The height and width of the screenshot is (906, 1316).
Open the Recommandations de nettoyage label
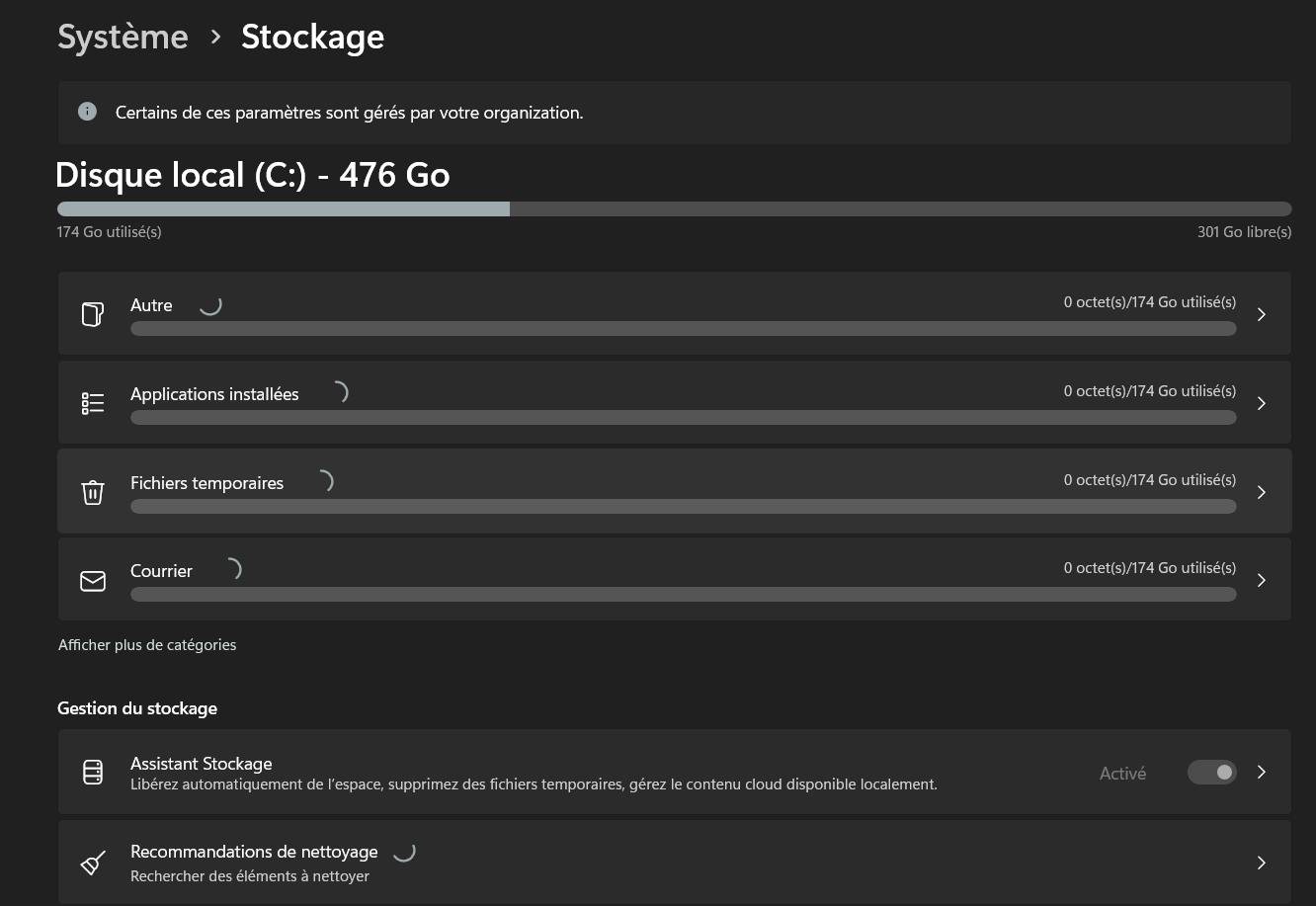point(254,852)
